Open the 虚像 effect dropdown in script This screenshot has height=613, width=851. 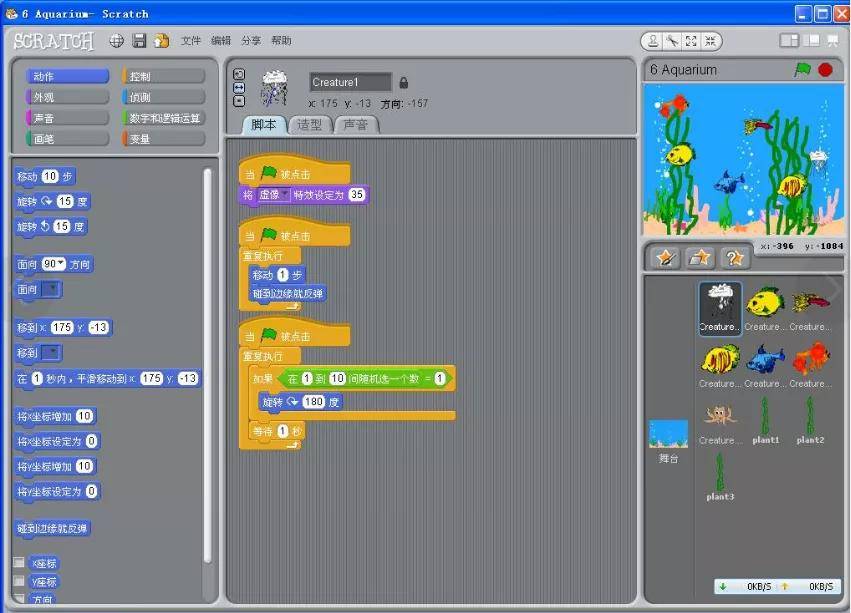tap(274, 195)
